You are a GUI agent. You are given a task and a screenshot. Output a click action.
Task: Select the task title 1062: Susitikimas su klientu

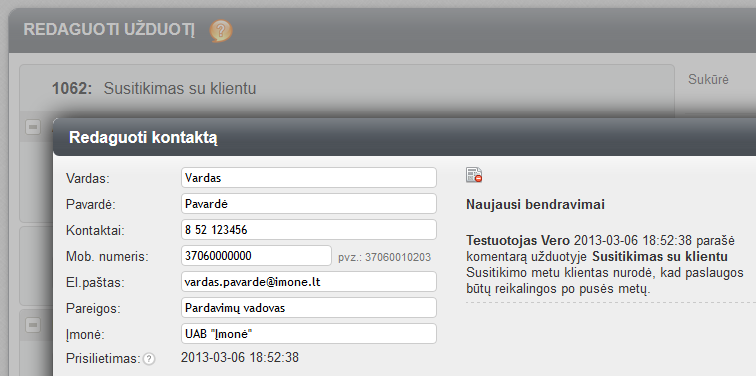[x=154, y=89]
